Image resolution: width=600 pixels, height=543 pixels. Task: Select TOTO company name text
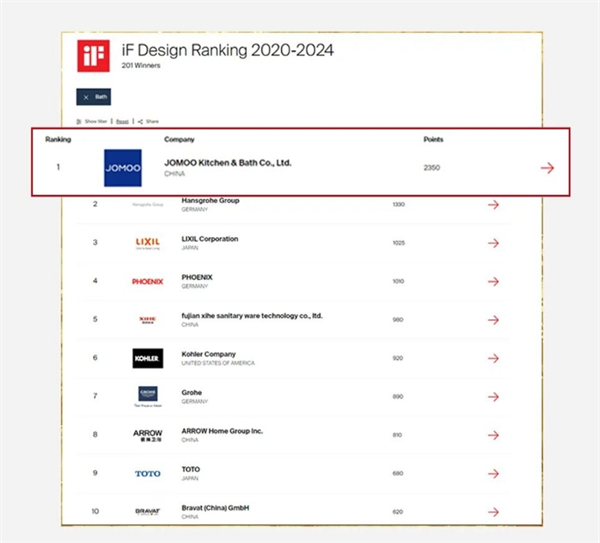pyautogui.click(x=191, y=470)
